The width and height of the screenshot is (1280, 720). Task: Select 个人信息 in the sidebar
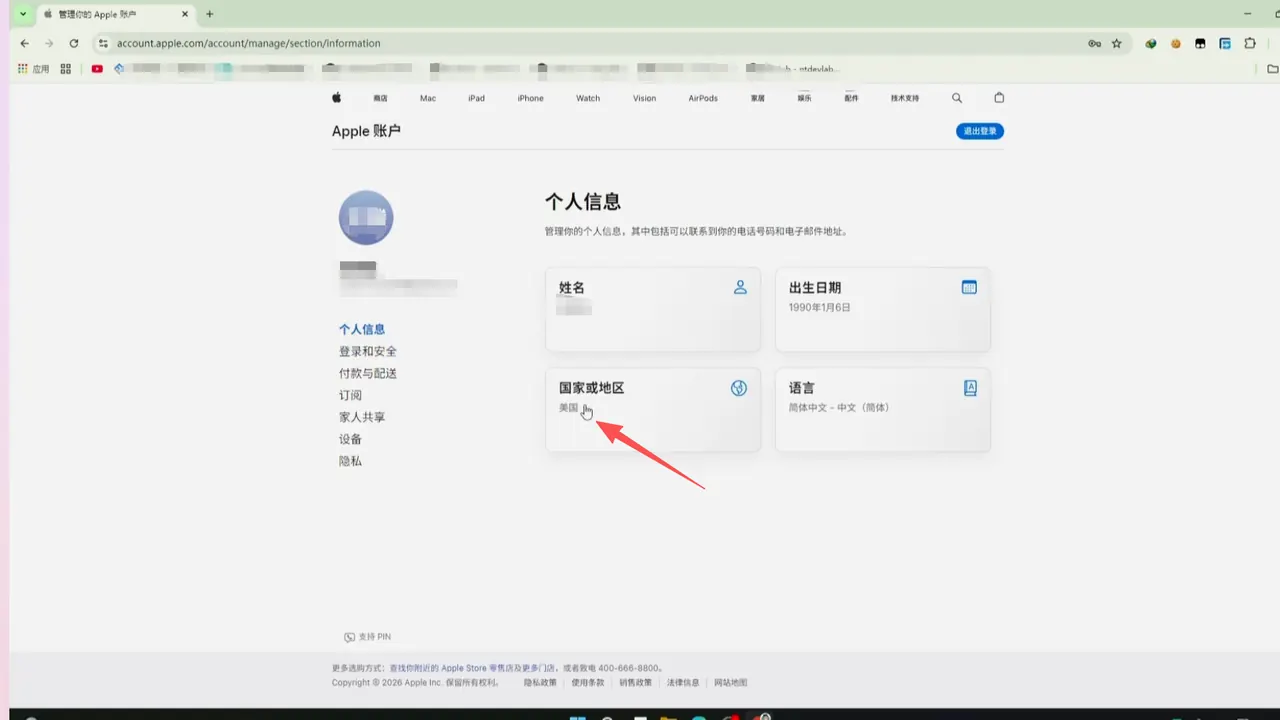pos(362,329)
